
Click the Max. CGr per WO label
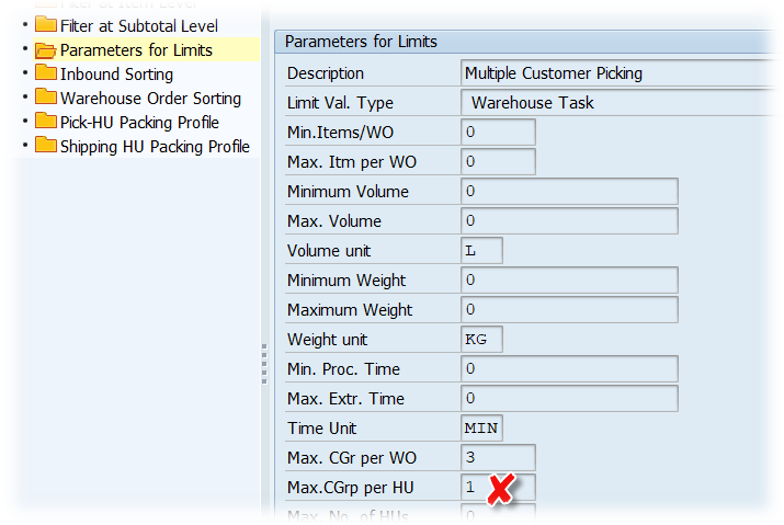click(352, 458)
